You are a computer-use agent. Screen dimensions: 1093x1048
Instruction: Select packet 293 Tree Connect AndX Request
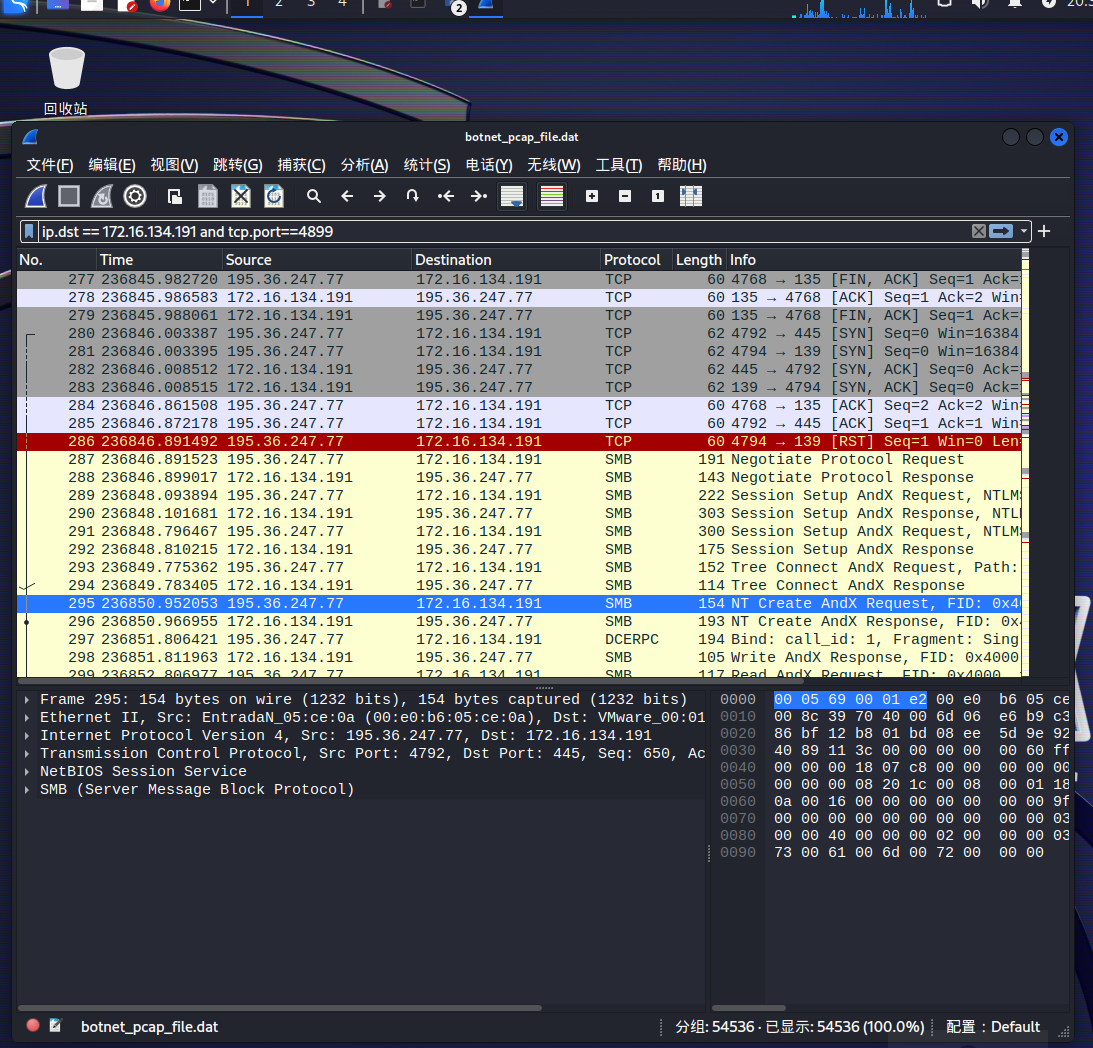tap(519, 568)
